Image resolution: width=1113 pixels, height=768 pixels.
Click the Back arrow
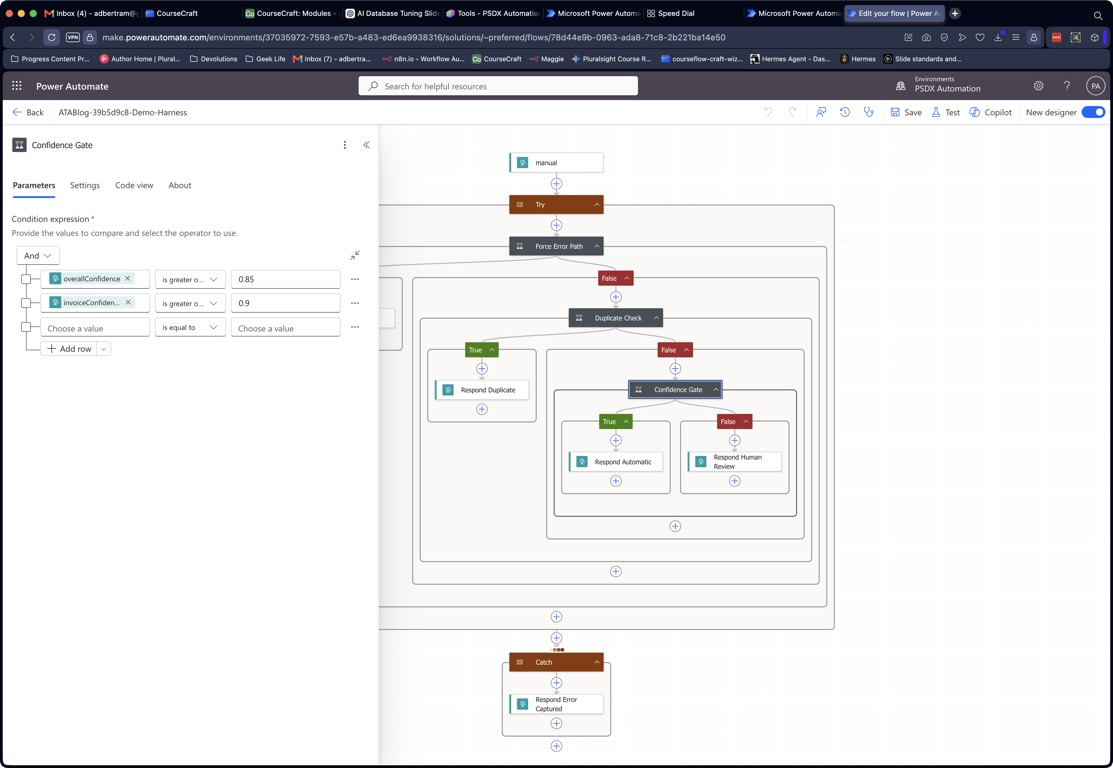(28, 112)
